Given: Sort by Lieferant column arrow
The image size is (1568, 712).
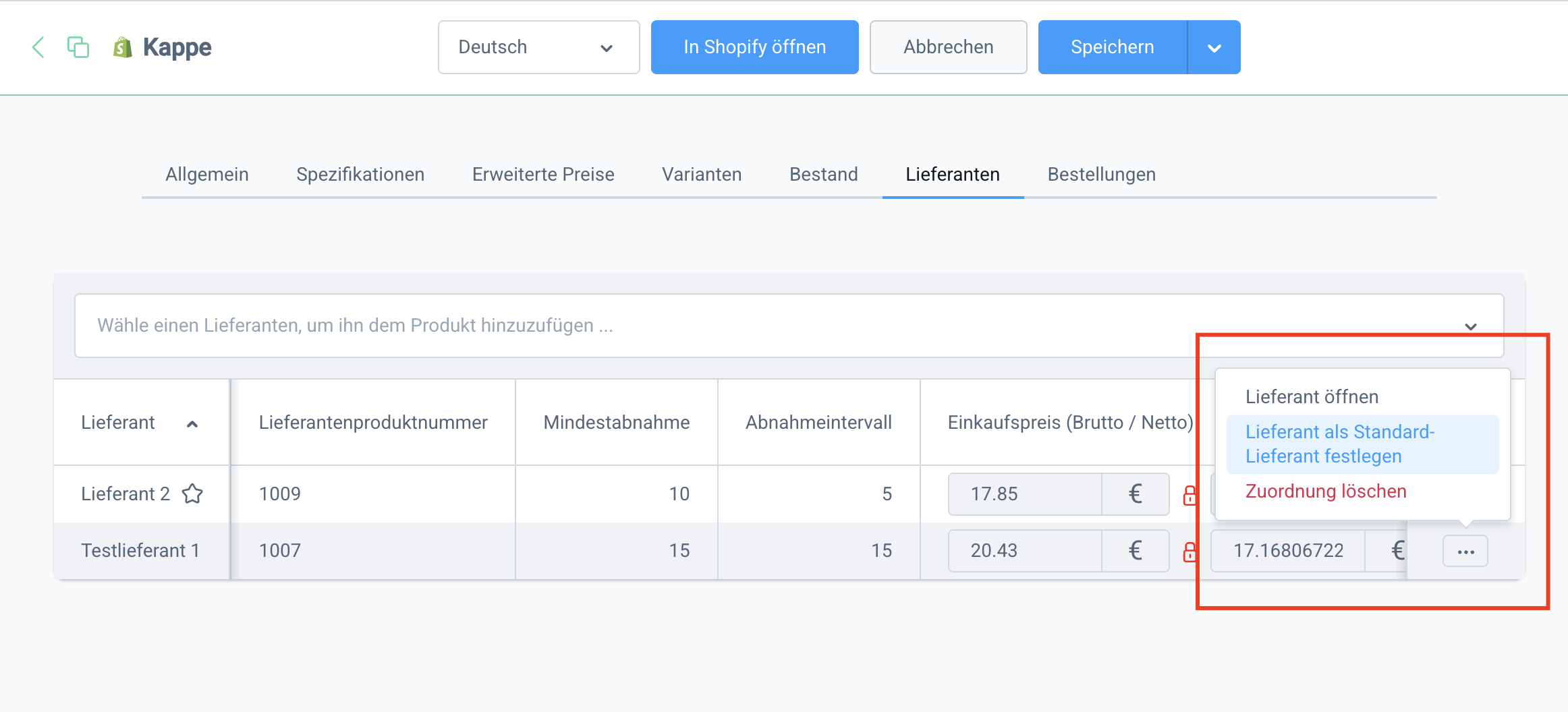Looking at the screenshot, I should click(192, 423).
